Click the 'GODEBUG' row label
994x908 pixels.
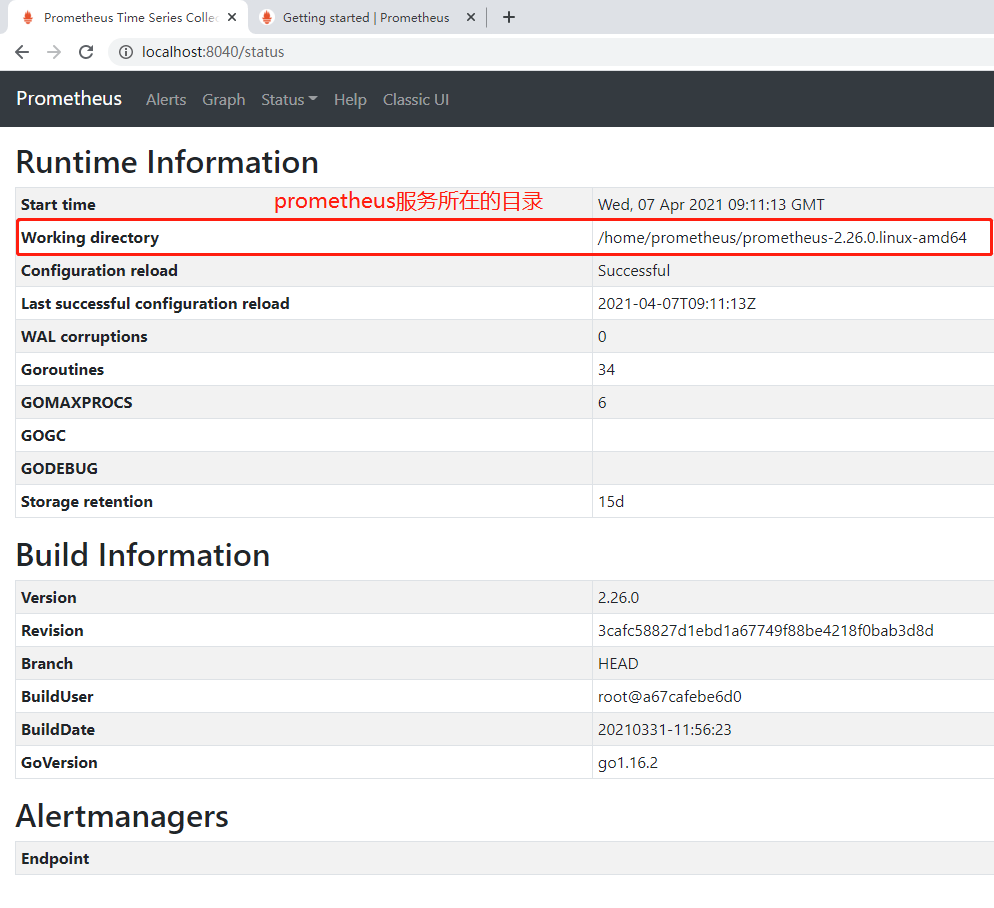pos(59,469)
